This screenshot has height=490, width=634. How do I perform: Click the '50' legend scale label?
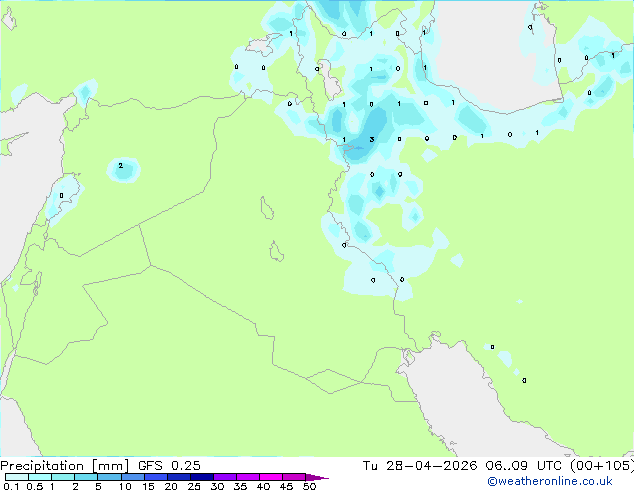tap(309, 486)
